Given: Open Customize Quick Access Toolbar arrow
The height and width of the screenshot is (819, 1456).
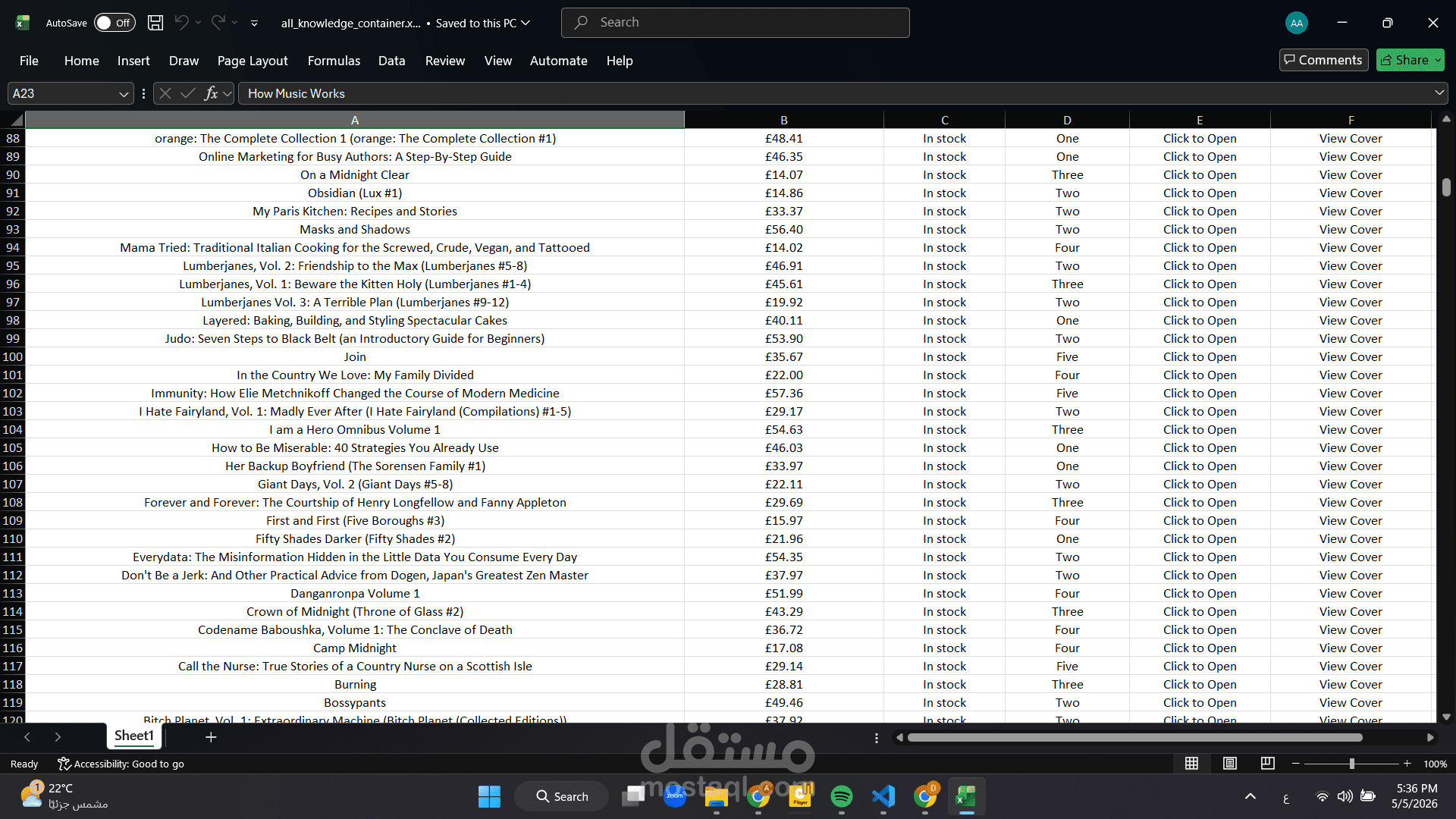Looking at the screenshot, I should pos(254,24).
